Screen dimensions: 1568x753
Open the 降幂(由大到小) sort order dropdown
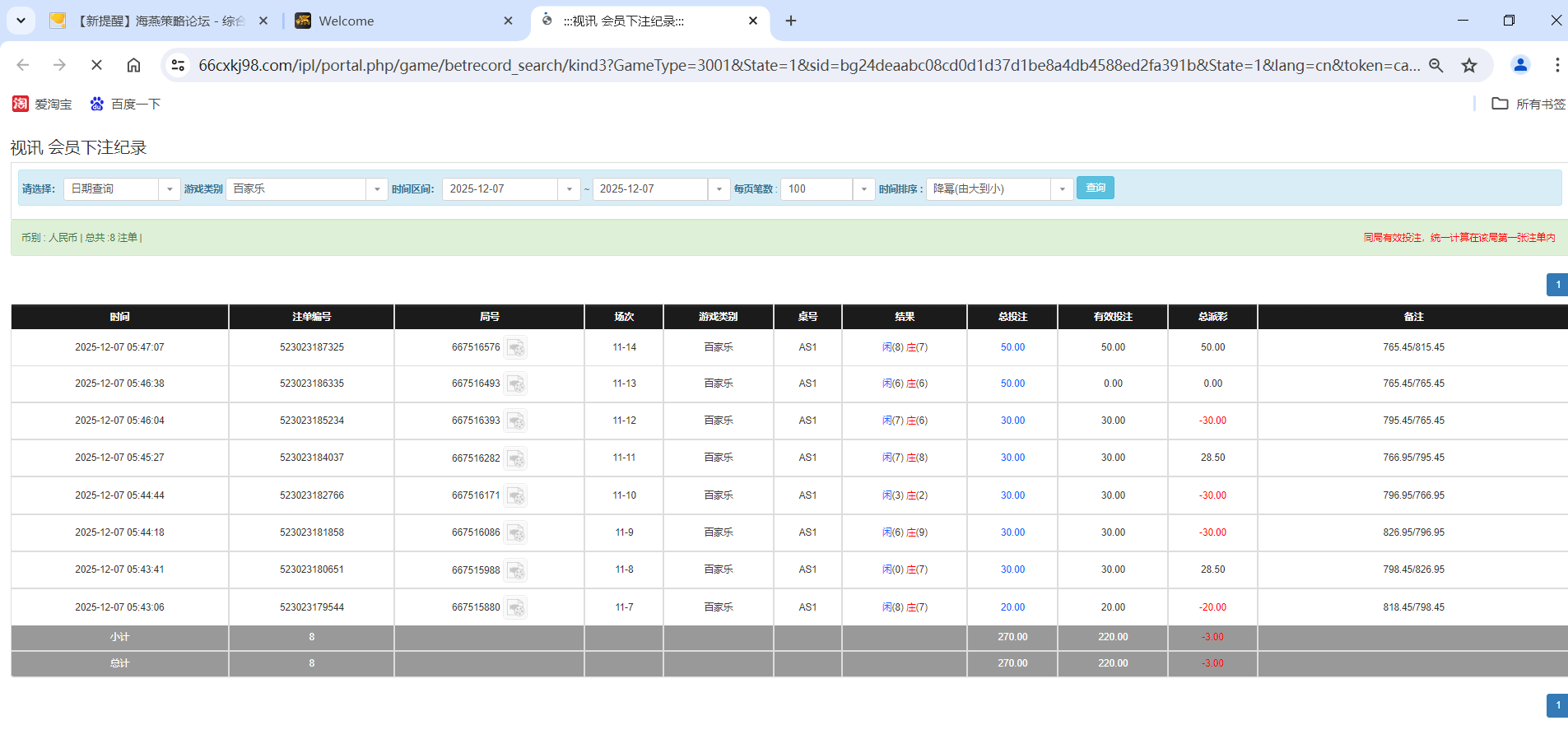tap(1062, 188)
